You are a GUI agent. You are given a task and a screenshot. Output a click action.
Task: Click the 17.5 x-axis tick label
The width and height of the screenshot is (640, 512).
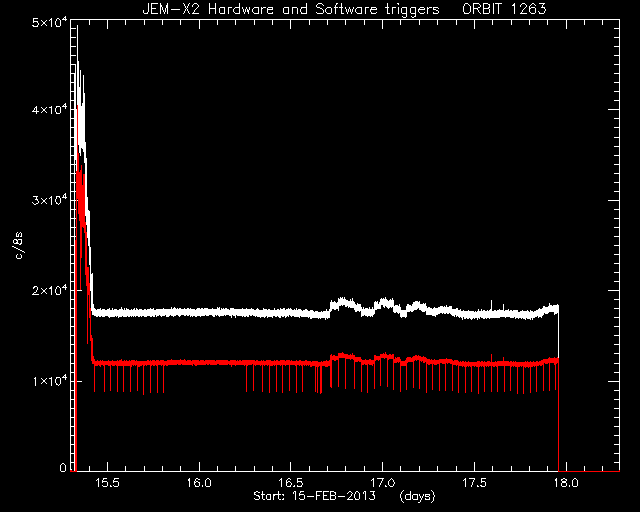point(474,483)
